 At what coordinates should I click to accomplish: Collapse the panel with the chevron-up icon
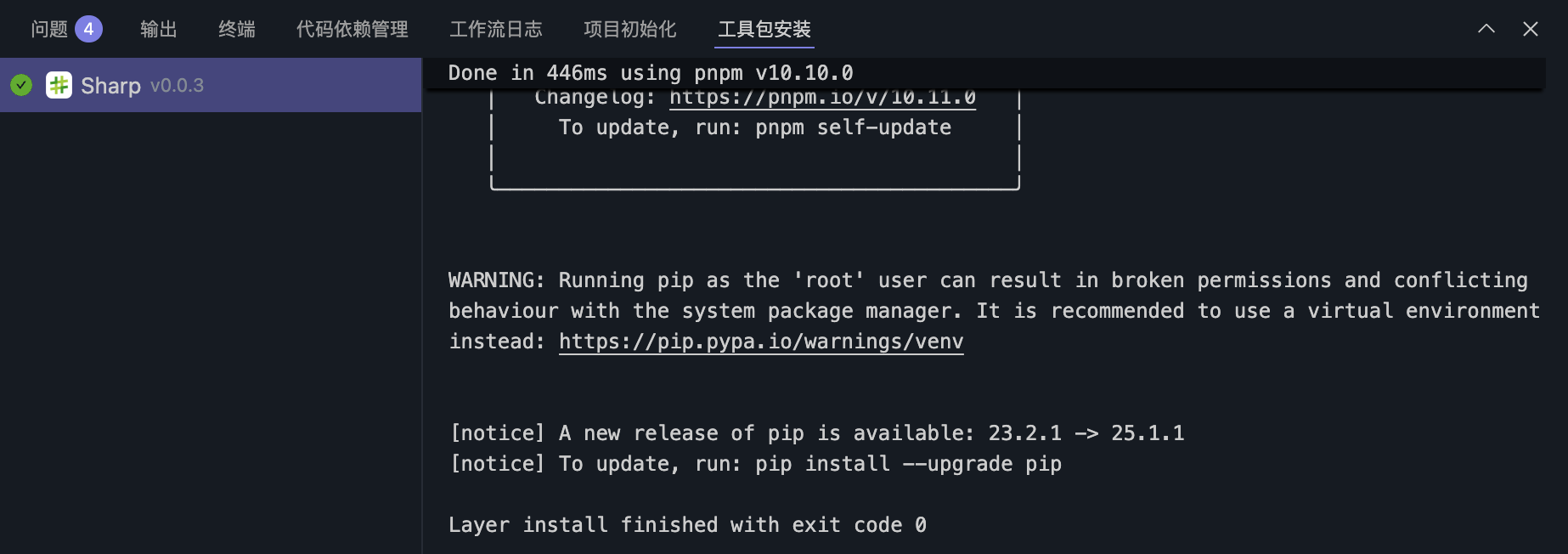click(1486, 29)
